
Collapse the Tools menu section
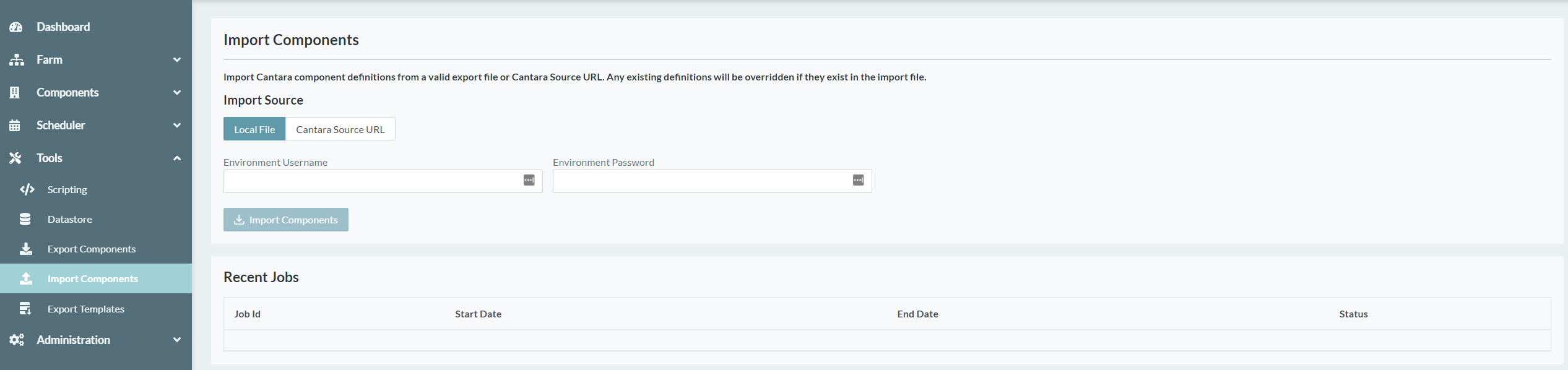(x=177, y=158)
